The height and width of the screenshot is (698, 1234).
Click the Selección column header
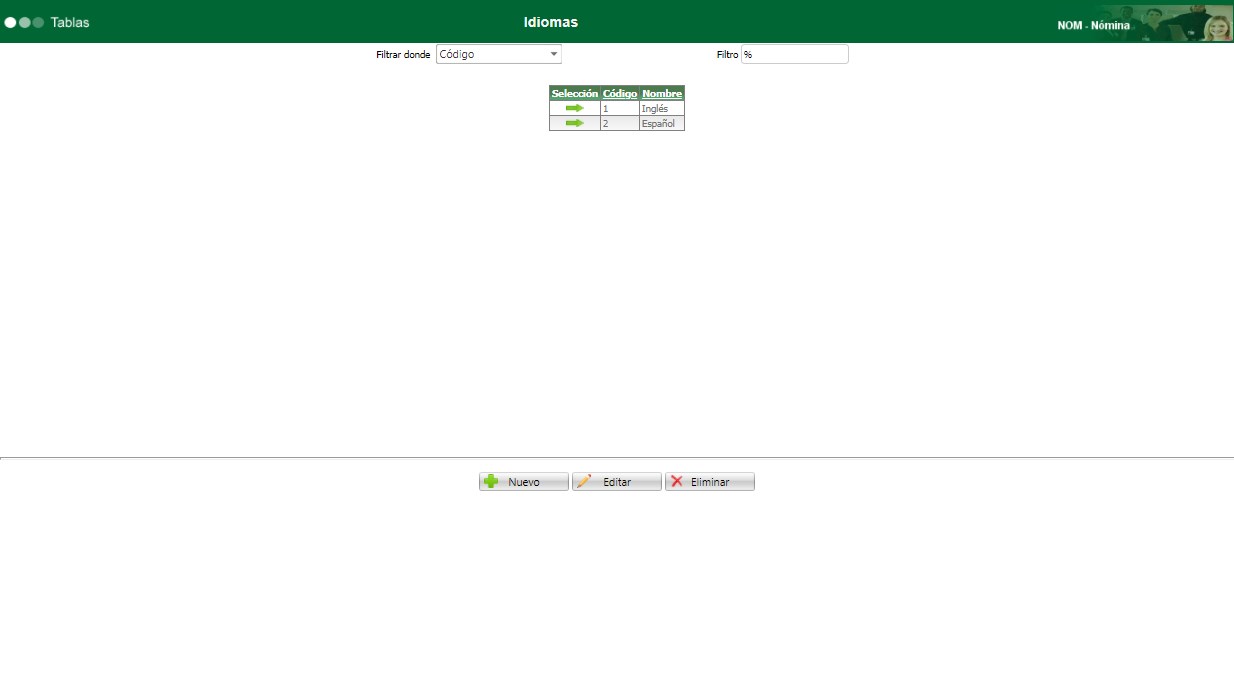tap(575, 93)
